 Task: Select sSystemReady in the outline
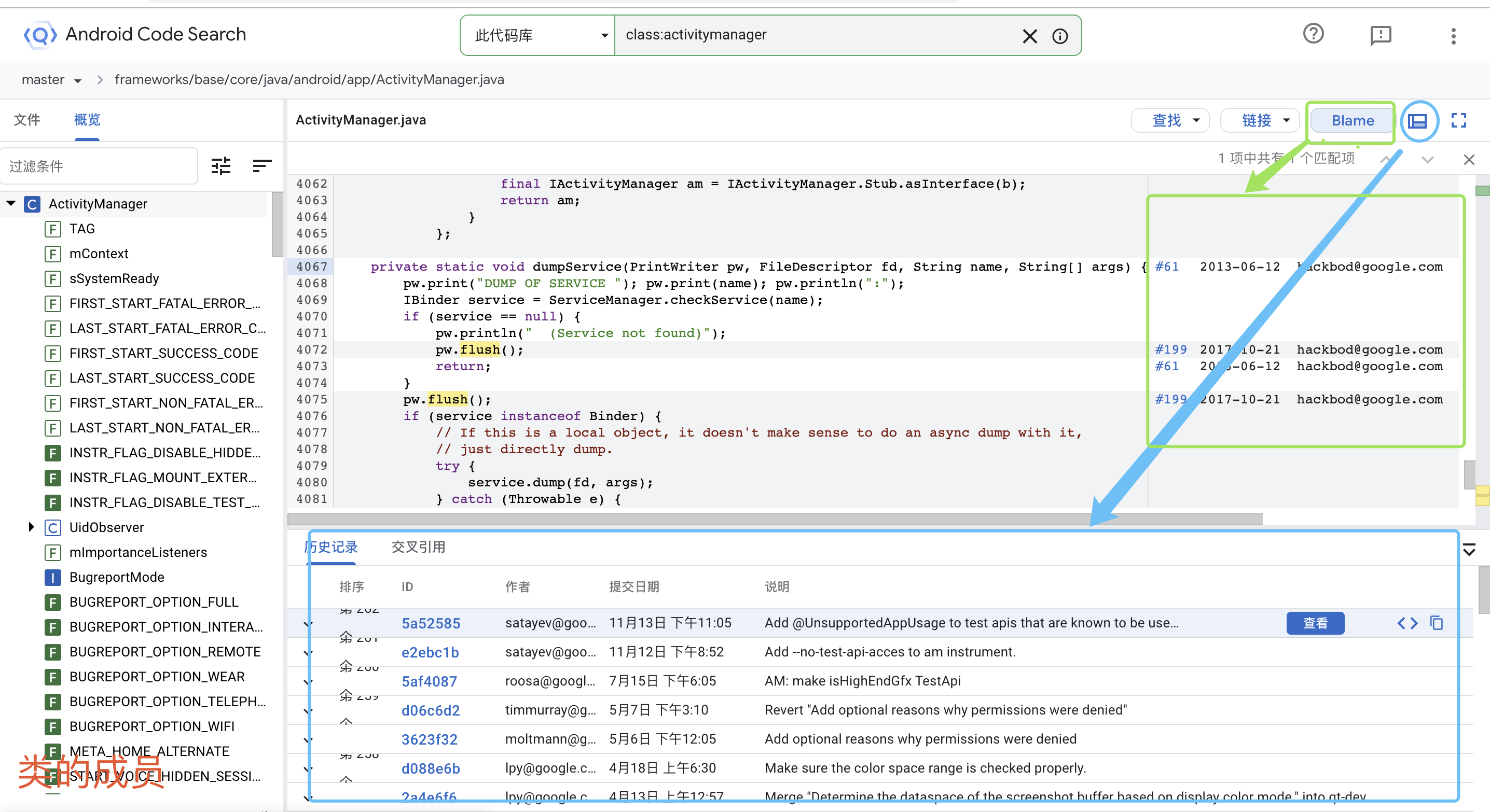click(114, 278)
